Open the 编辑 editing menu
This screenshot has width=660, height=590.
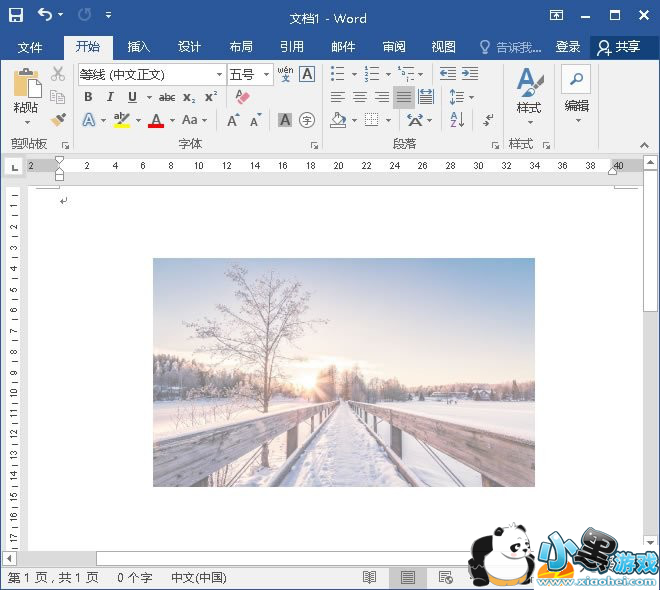click(577, 94)
